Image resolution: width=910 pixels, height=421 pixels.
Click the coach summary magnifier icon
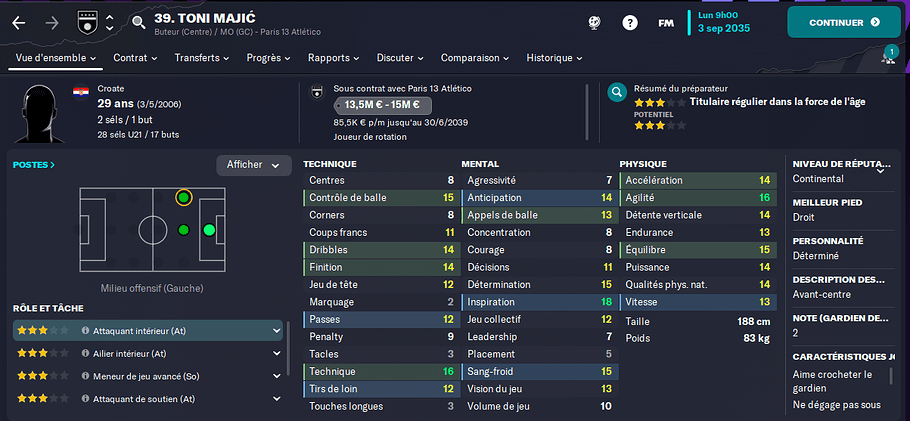(617, 92)
